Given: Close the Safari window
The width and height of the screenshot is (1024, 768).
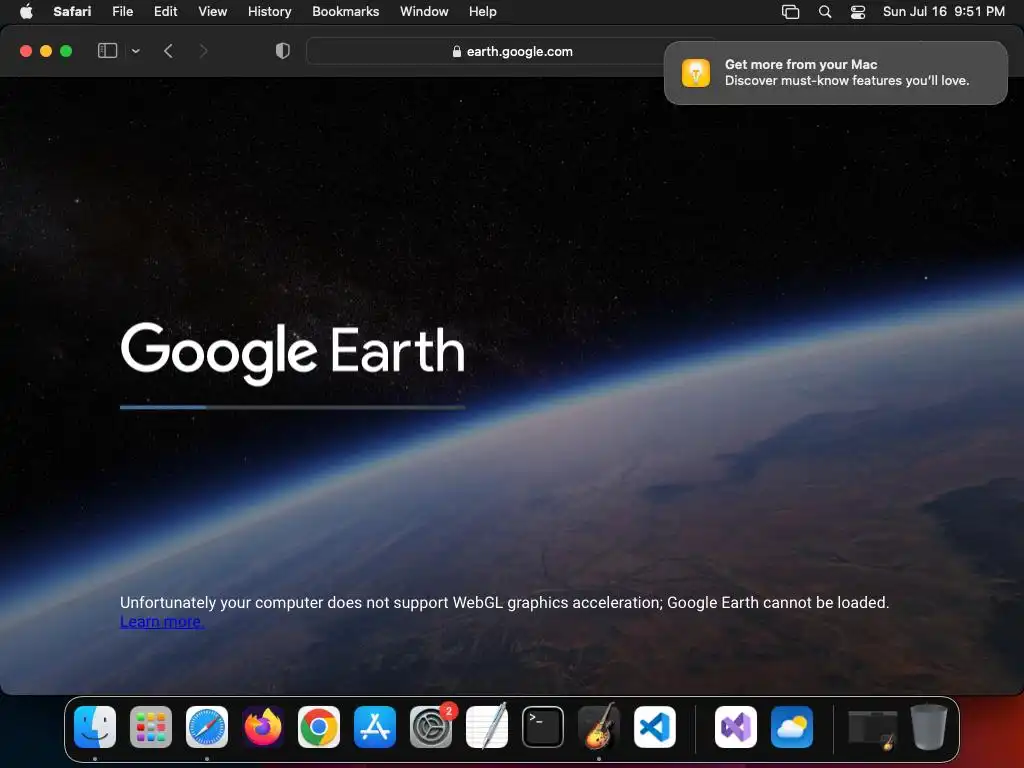Looking at the screenshot, I should [26, 51].
